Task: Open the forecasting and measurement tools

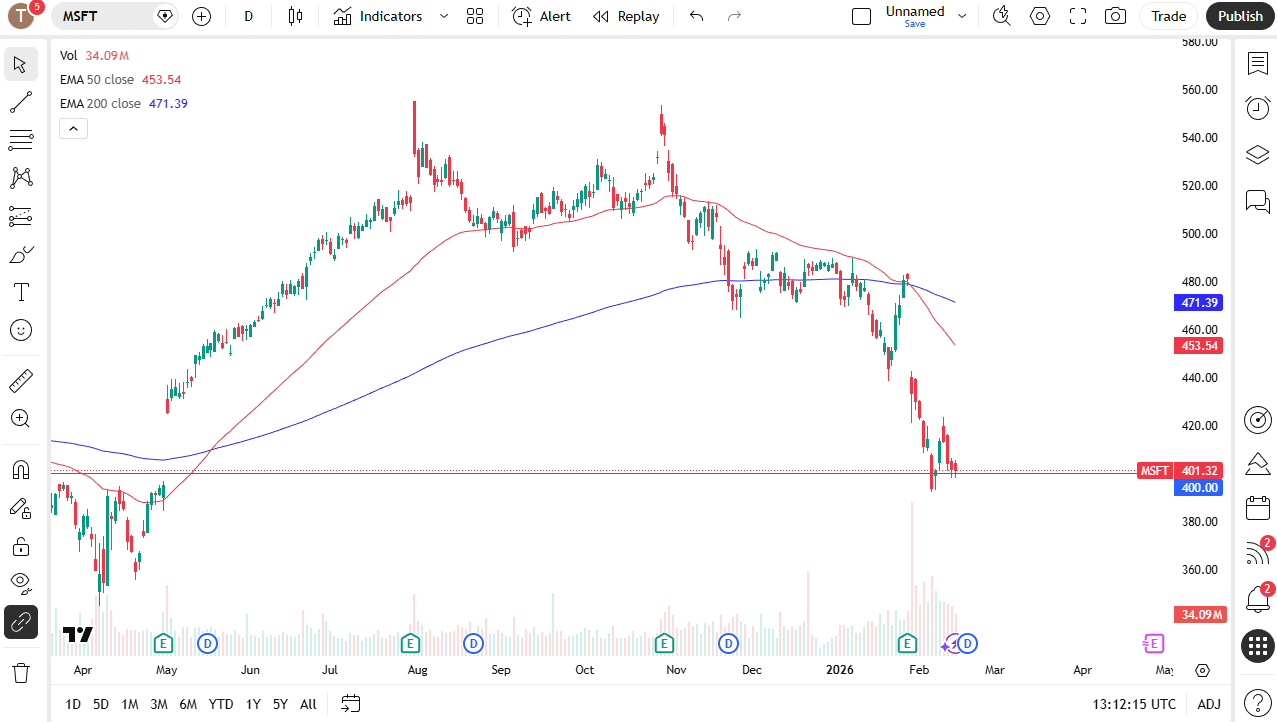Action: coord(21,216)
